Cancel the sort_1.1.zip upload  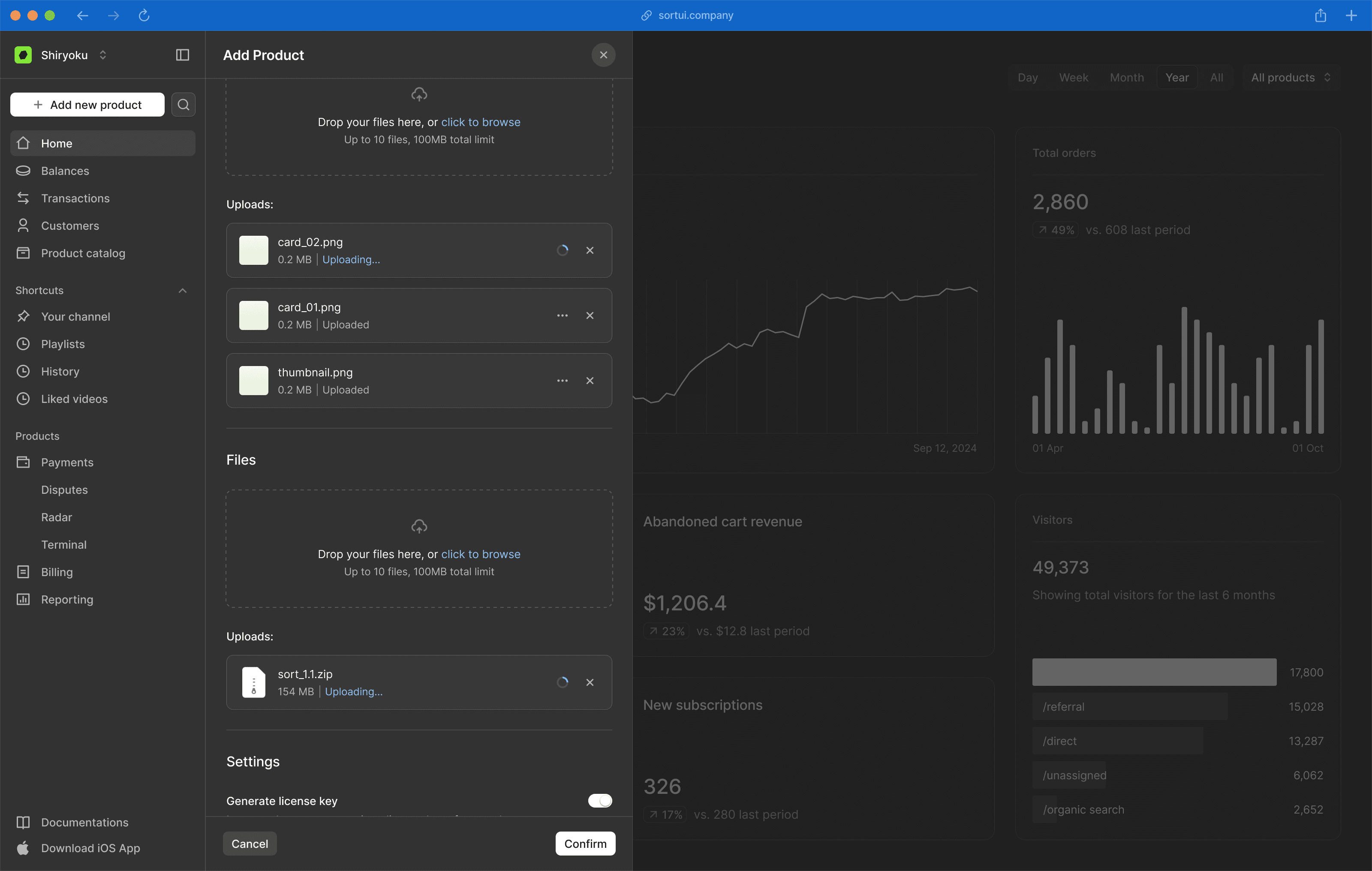tap(590, 682)
